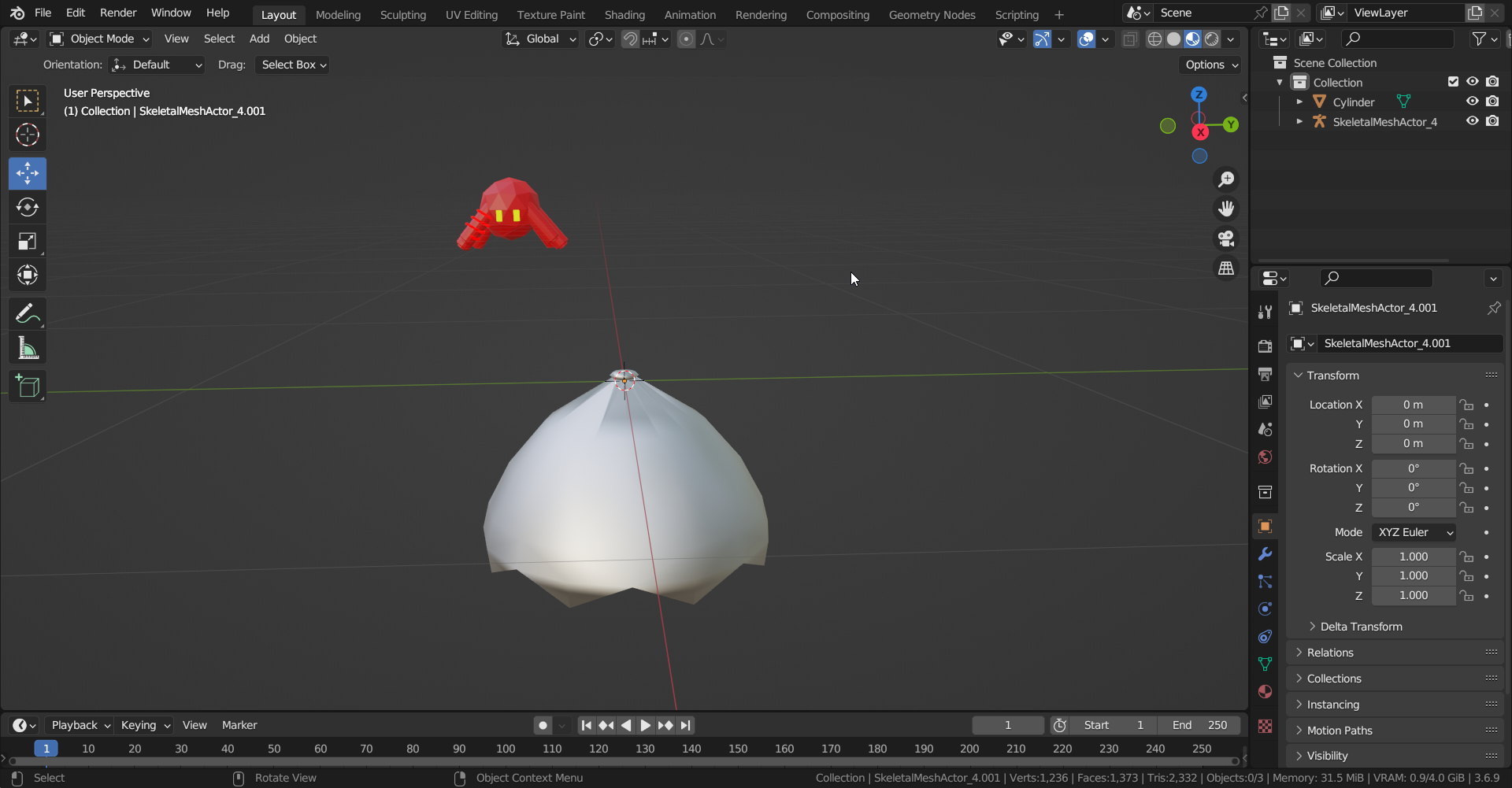
Task: Activate the Annotate pencil tool
Action: click(x=28, y=313)
